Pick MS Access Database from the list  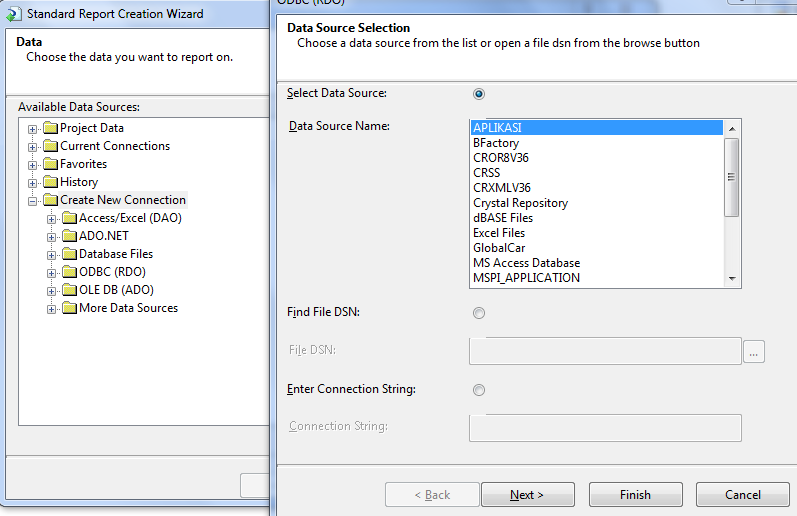tap(526, 263)
